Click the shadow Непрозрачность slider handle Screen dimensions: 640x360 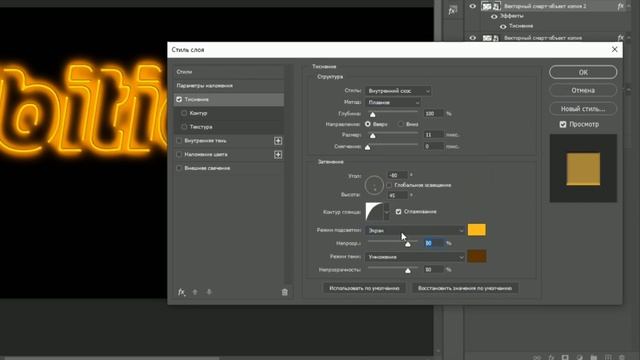408,271
